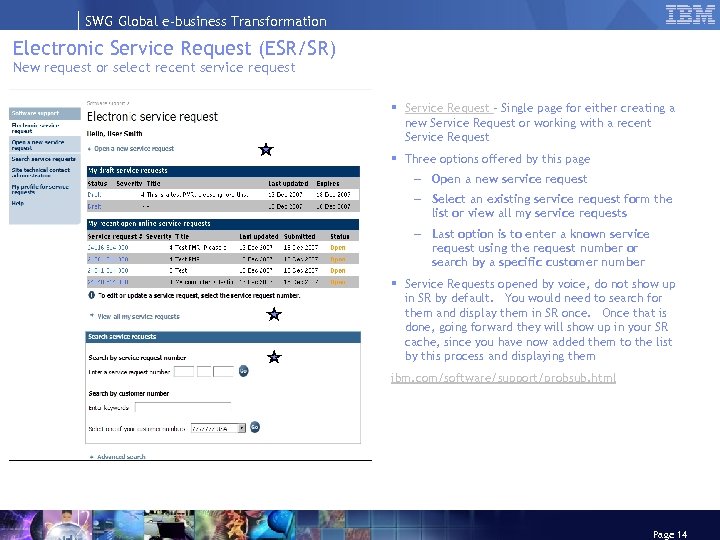Click the Enter keywords input field
Image resolution: width=720 pixels, height=540 pixels.
[183, 407]
